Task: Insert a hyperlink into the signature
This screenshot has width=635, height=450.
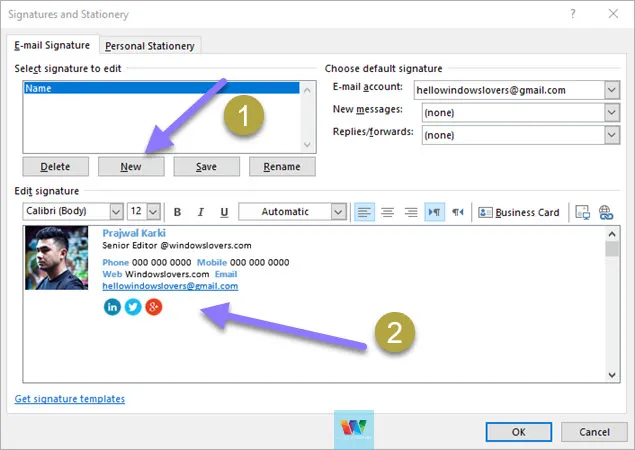Action: point(605,212)
